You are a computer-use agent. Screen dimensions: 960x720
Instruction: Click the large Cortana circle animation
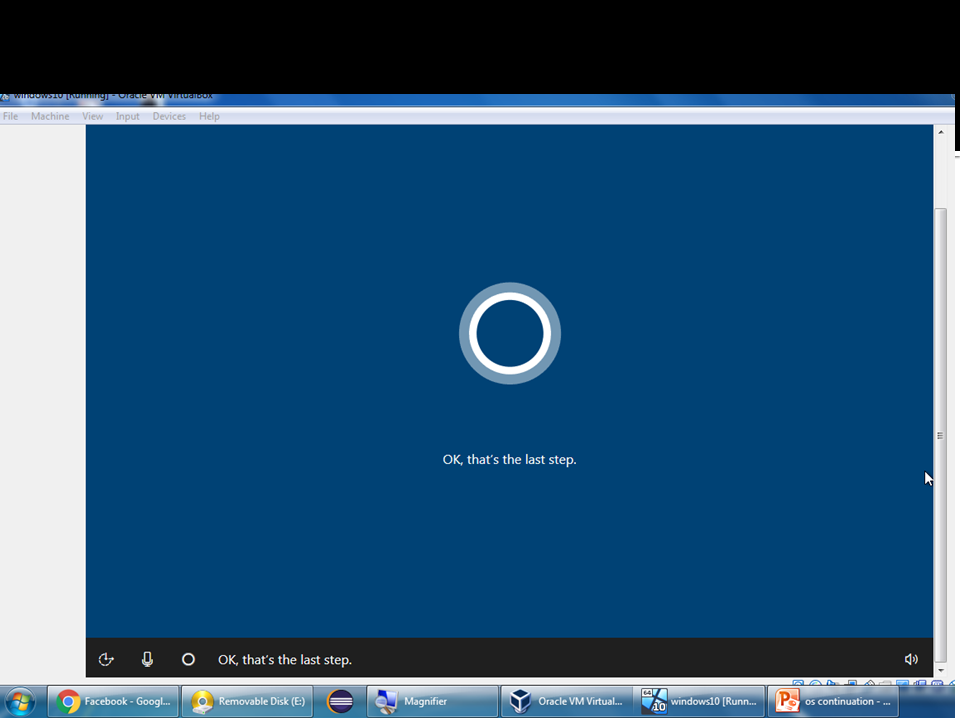pos(509,333)
